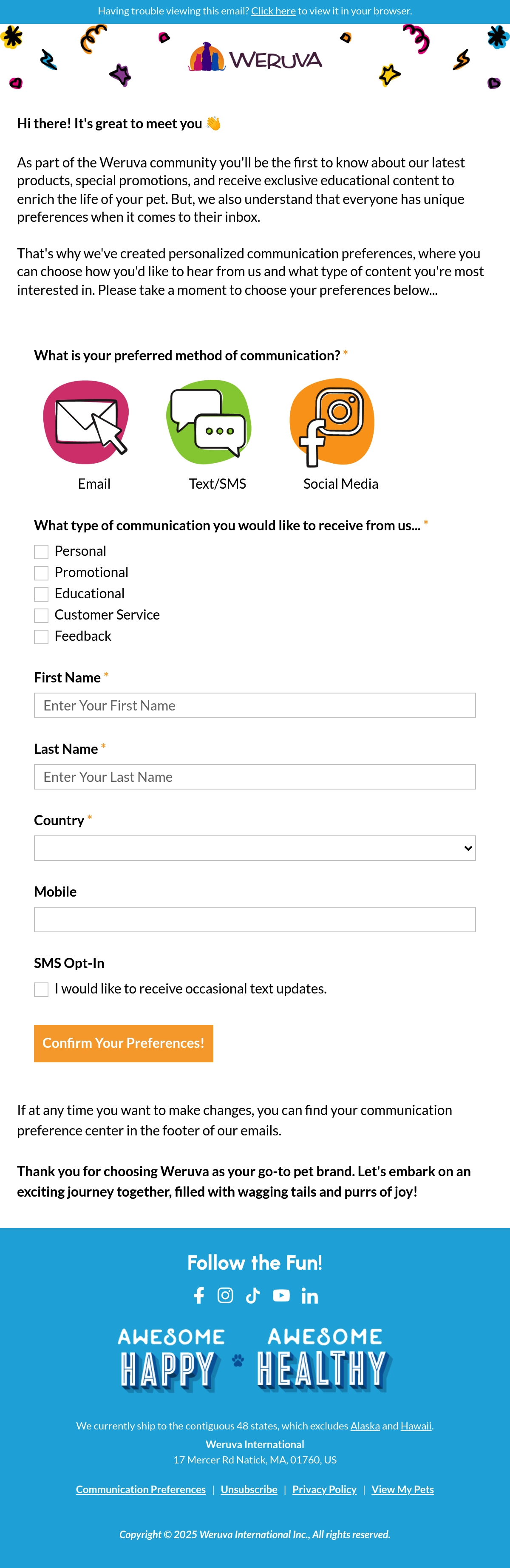
Task: Click the Confirm Your Preferences! button
Action: pos(124,1043)
